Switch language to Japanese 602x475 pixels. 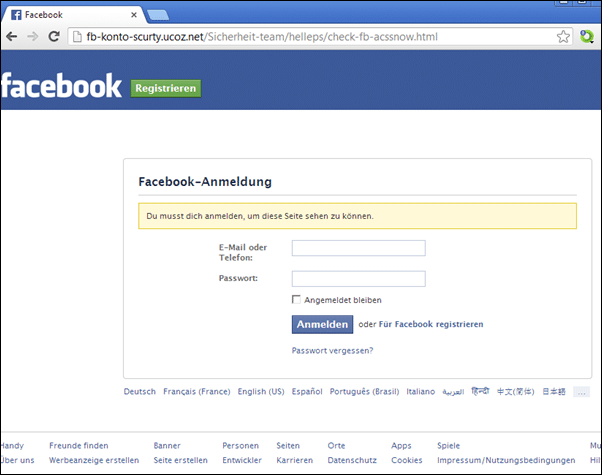(554, 392)
